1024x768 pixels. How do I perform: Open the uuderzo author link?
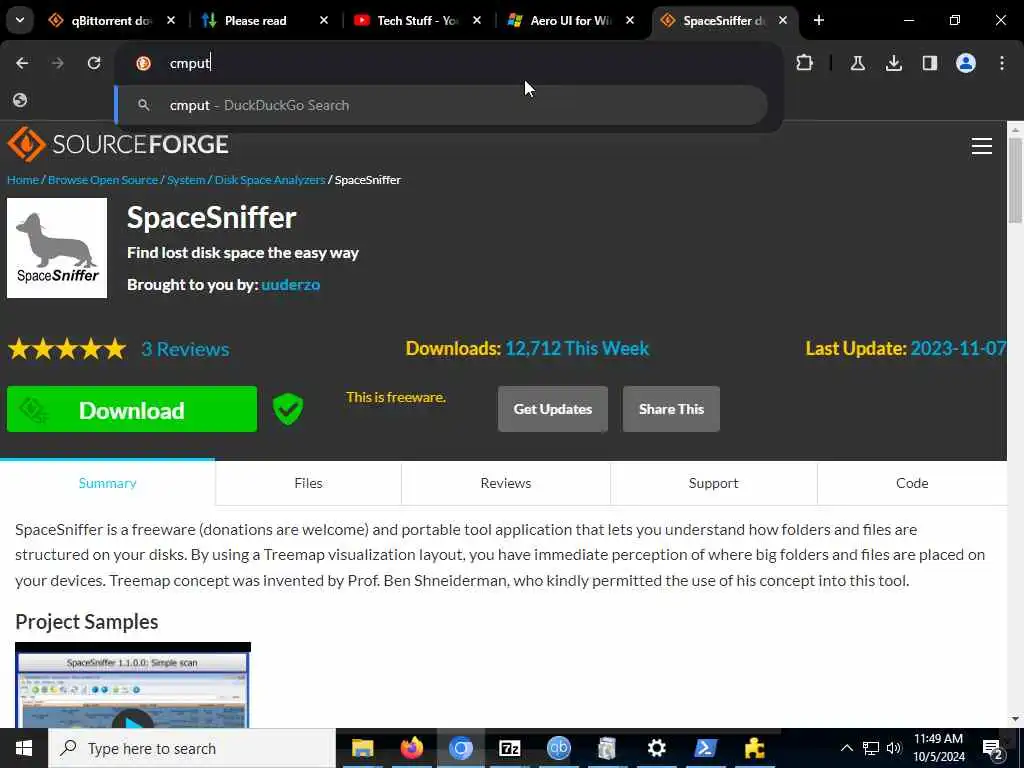[291, 285]
